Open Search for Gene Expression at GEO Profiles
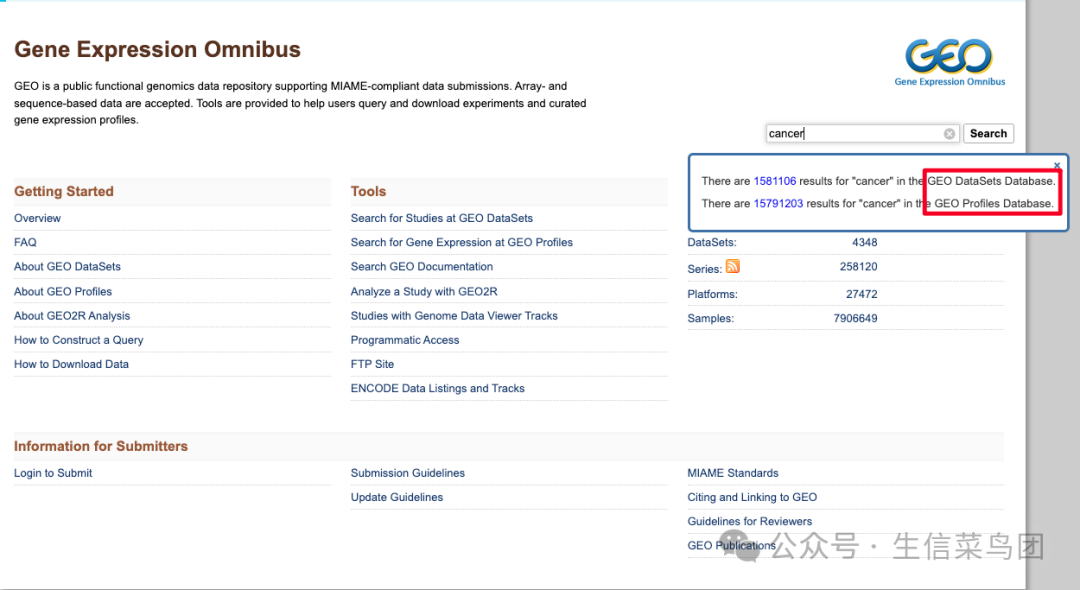The width and height of the screenshot is (1080, 590). (461, 242)
